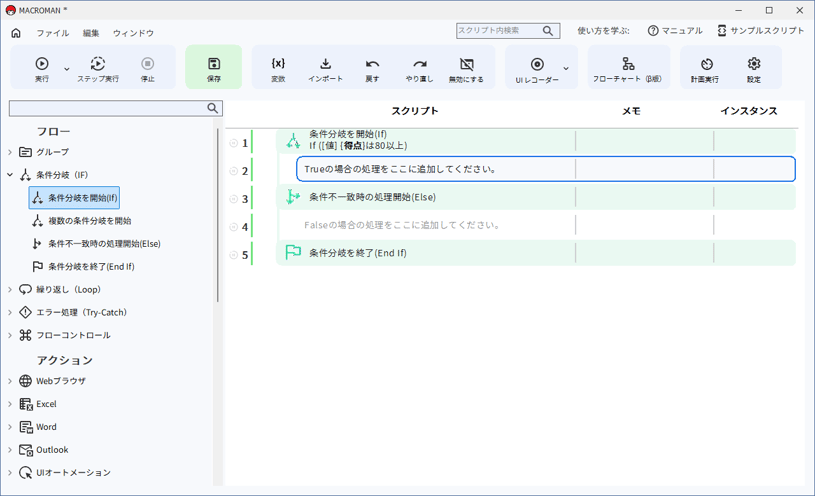Select 条件不一致時の処理開始(Else) in tree

pos(96,244)
